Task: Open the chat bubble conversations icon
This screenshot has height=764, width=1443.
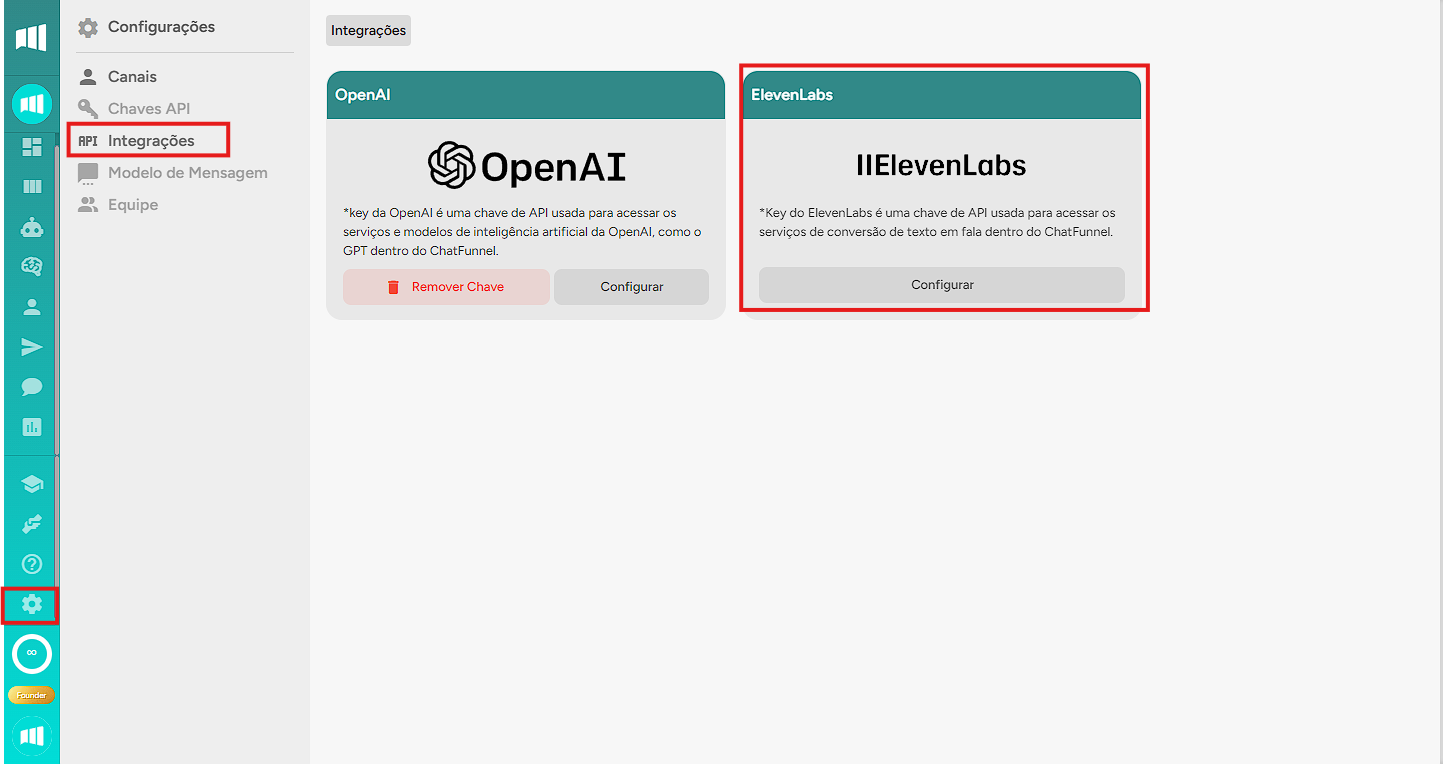Action: (x=32, y=387)
